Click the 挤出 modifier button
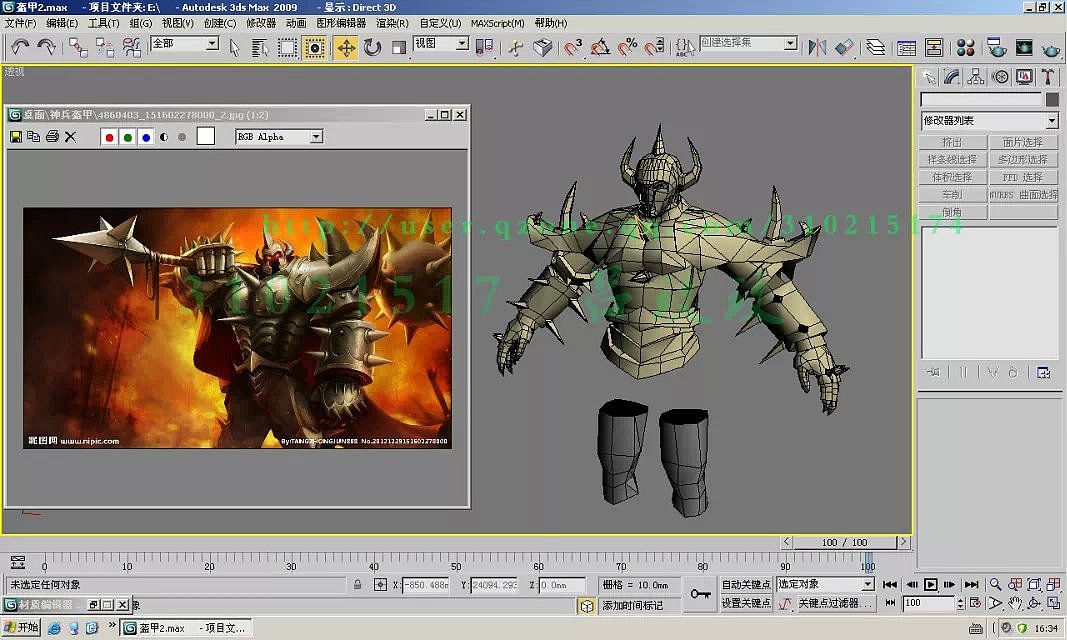Viewport: 1067px width, 640px height. [x=952, y=142]
